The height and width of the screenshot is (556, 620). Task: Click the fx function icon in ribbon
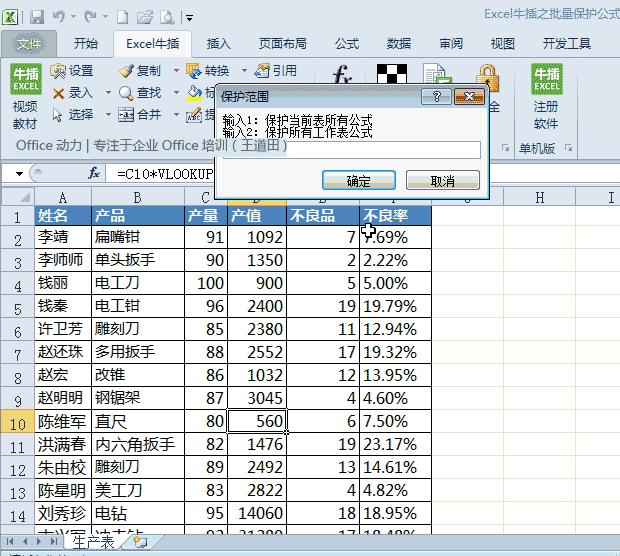[341, 74]
